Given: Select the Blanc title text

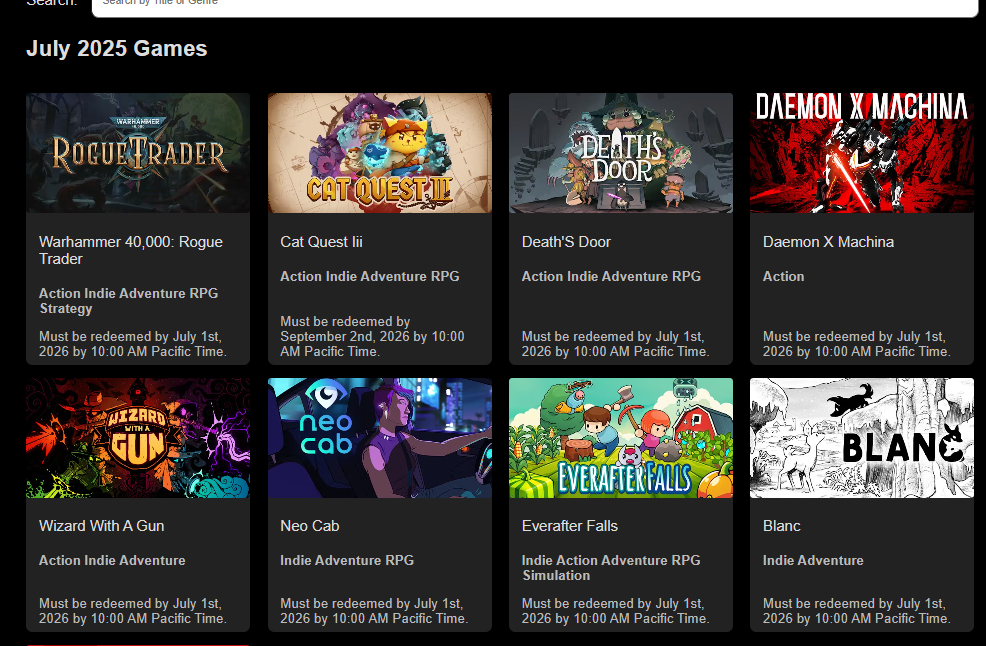Looking at the screenshot, I should [782, 526].
